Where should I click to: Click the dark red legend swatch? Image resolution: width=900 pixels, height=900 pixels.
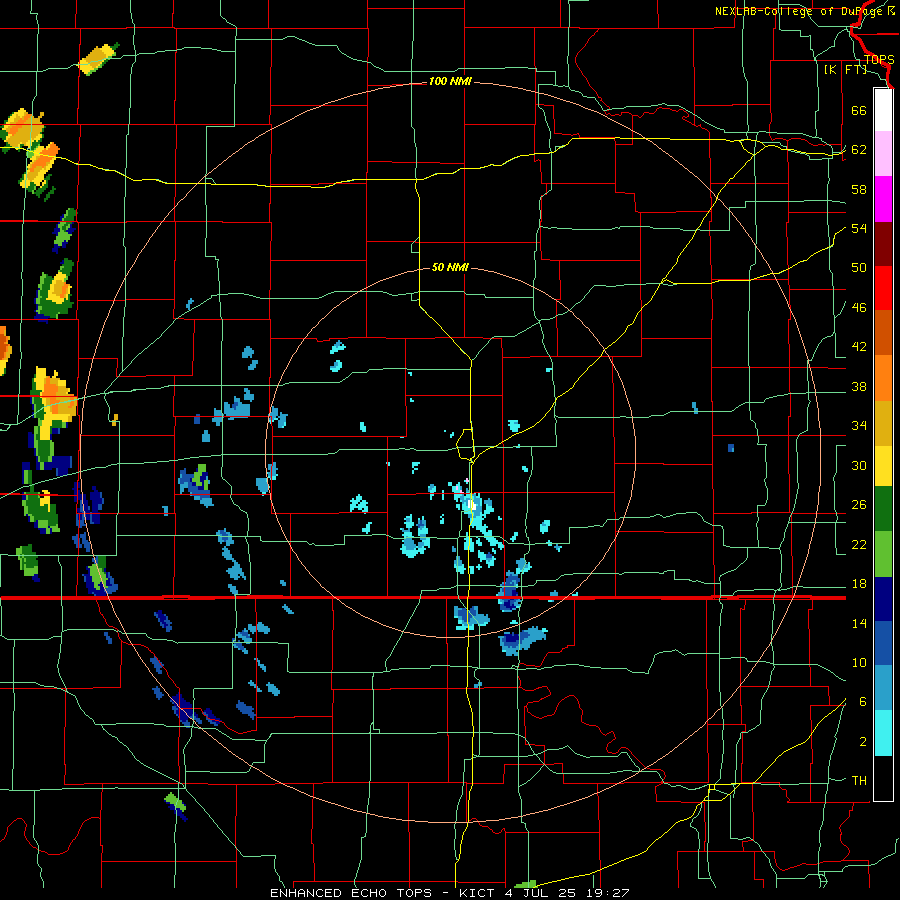point(883,244)
